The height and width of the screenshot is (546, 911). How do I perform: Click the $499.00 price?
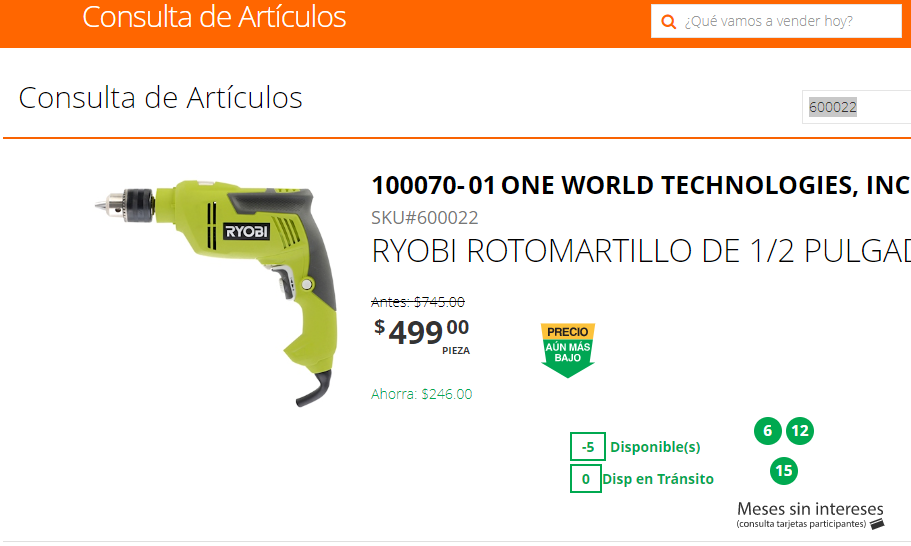(422, 332)
